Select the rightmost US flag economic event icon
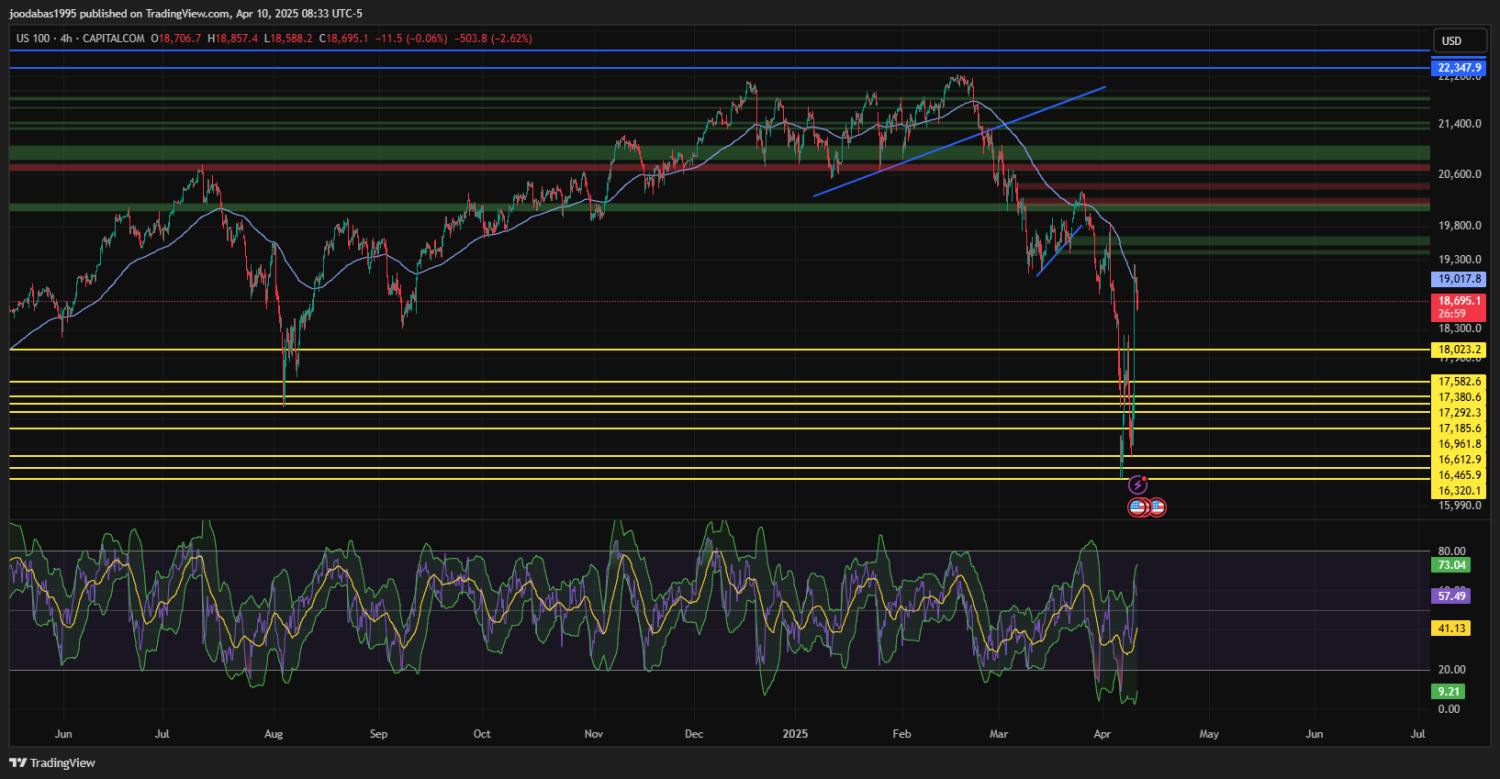The width and height of the screenshot is (1500, 779). pyautogui.click(x=1157, y=507)
